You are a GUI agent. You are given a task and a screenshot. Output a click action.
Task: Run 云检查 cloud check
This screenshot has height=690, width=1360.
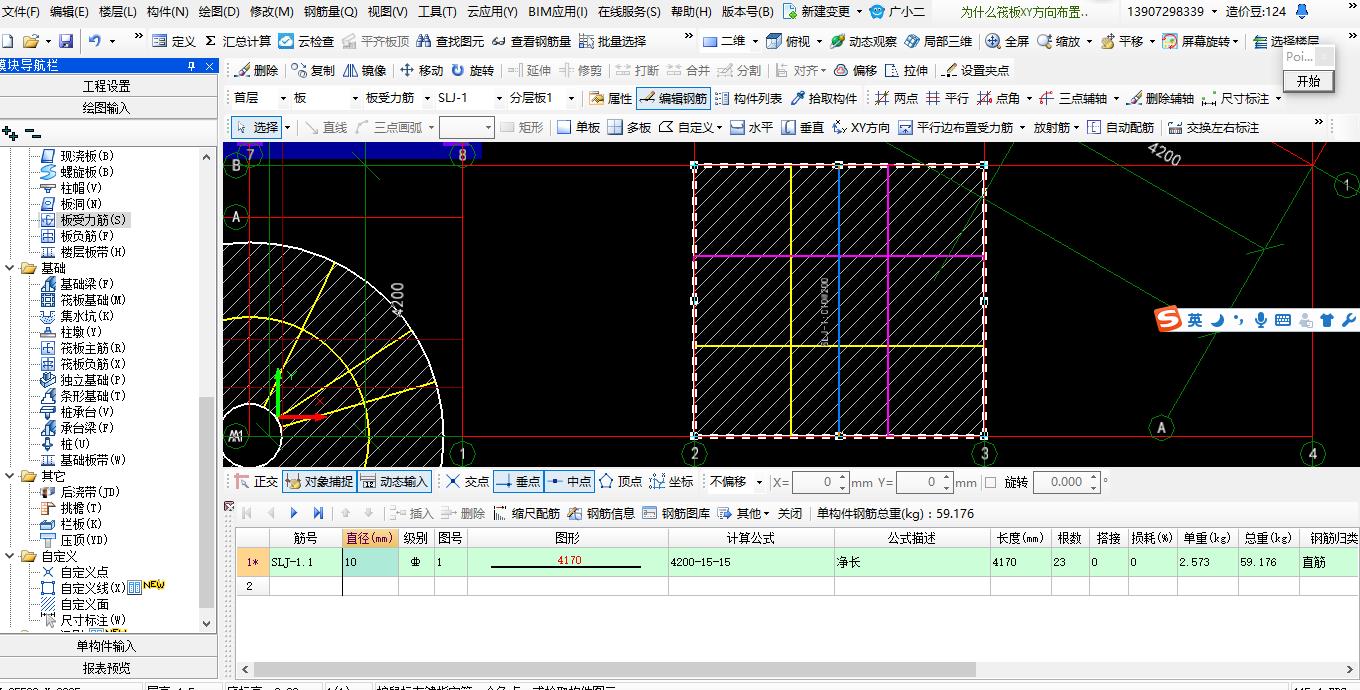pos(307,41)
